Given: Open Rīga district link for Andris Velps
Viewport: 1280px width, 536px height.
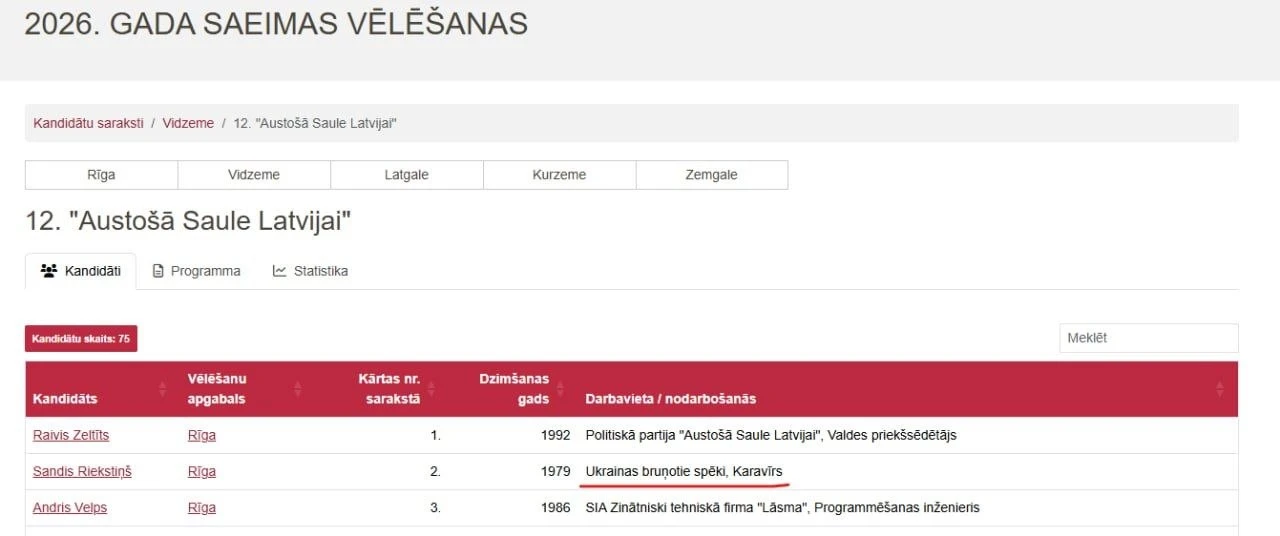Looking at the screenshot, I should (202, 508).
